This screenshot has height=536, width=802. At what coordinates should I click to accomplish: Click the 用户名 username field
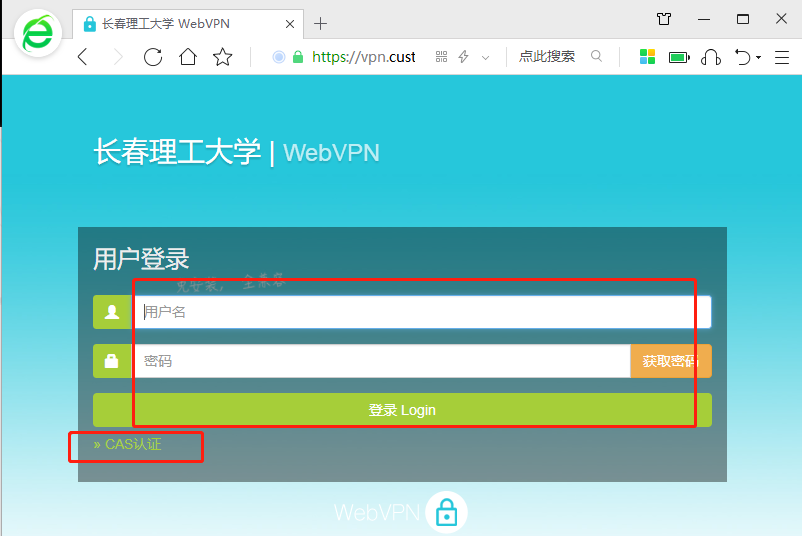point(422,312)
